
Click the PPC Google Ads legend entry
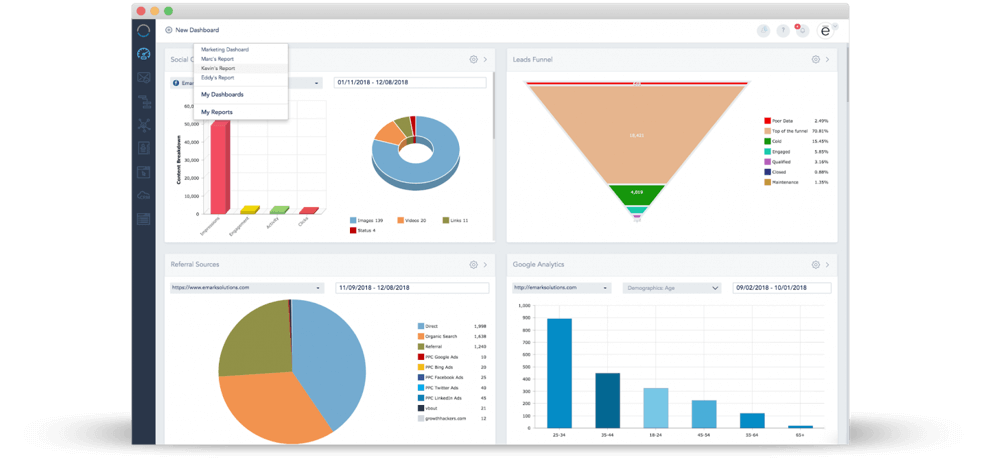453,357
